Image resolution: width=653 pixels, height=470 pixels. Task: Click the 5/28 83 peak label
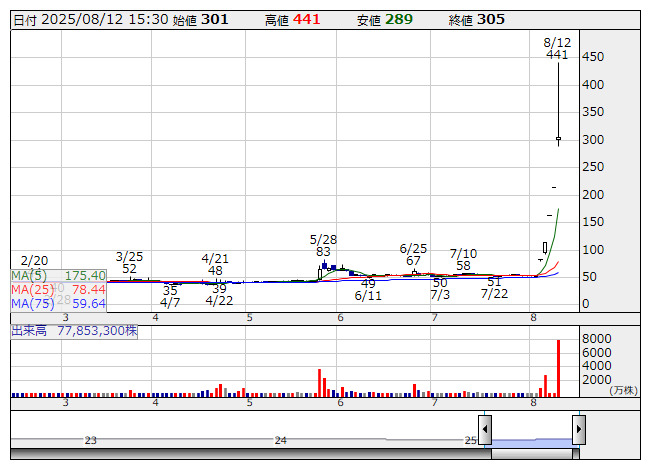click(323, 246)
